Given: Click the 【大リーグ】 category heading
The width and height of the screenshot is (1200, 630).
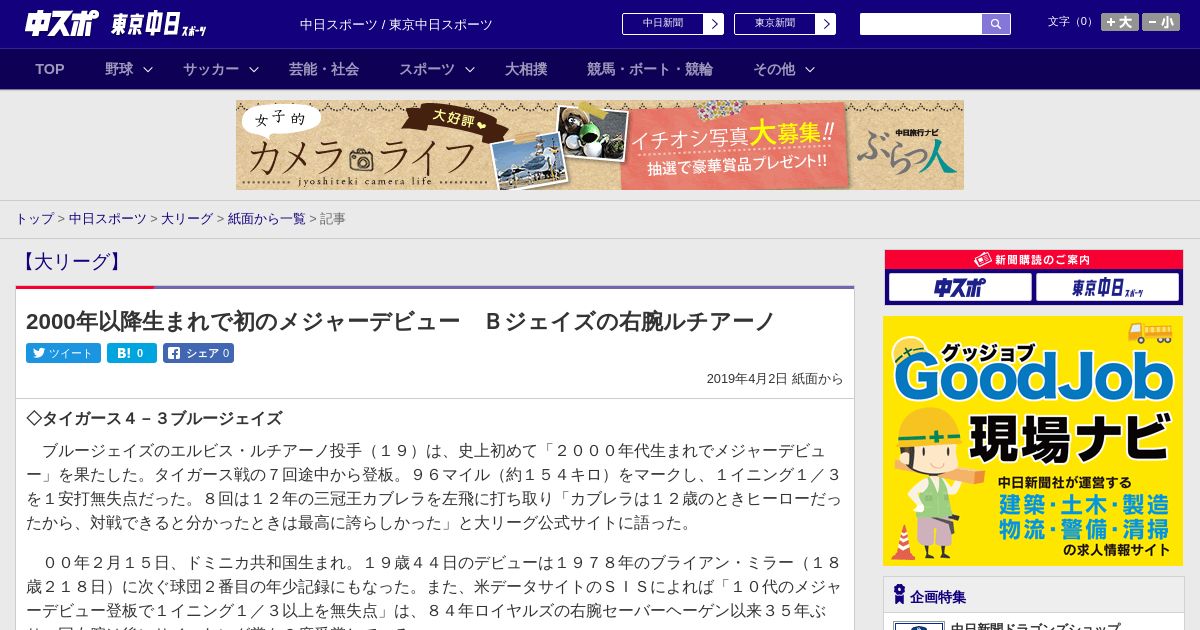Looking at the screenshot, I should click(71, 262).
